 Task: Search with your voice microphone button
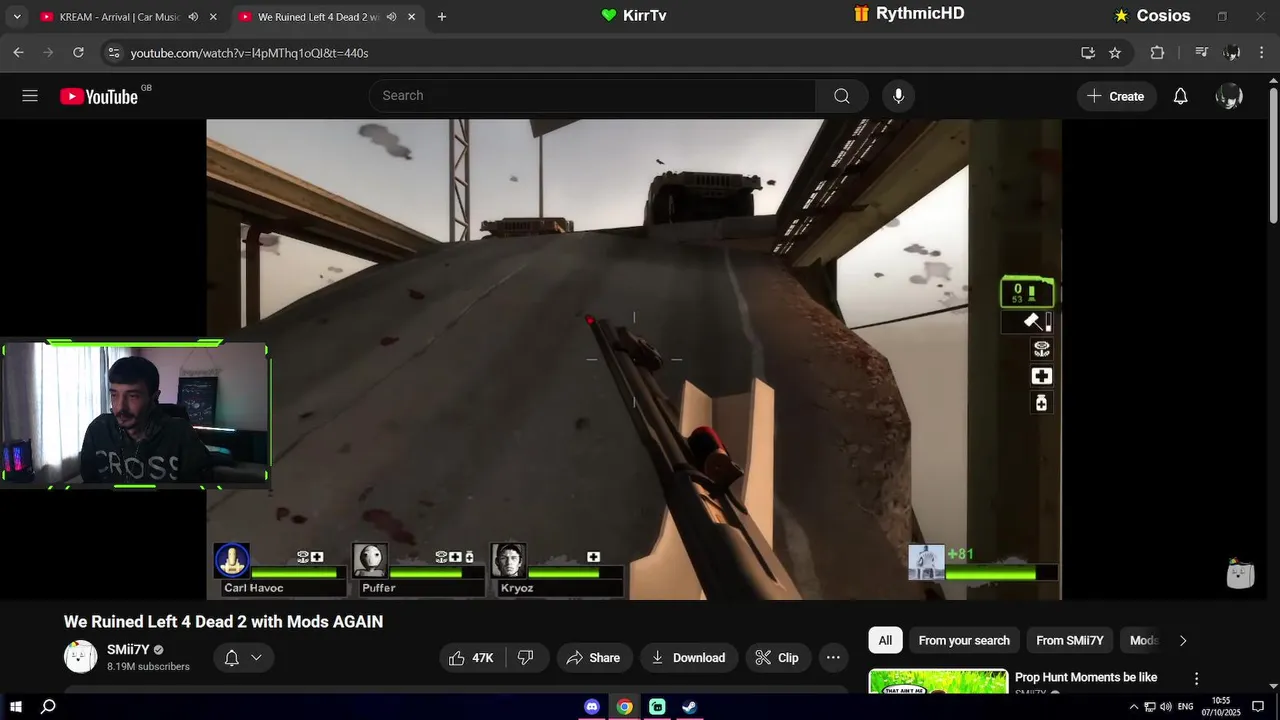(x=898, y=96)
